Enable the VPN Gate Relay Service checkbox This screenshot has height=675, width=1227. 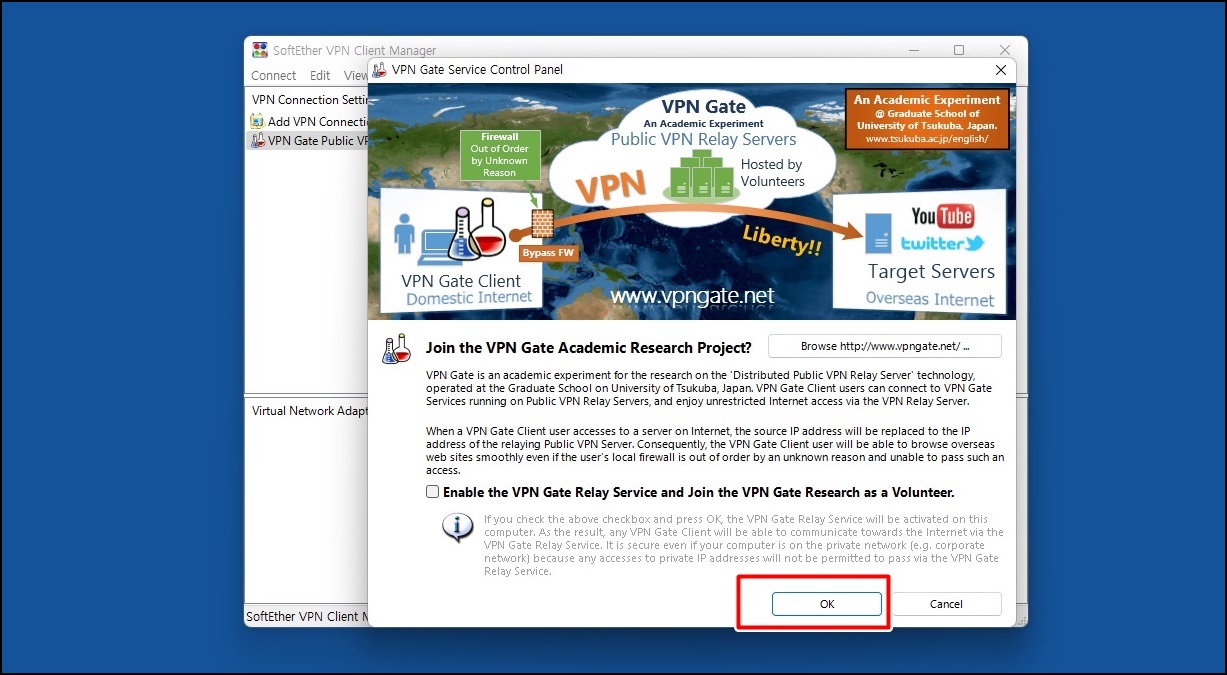point(432,492)
